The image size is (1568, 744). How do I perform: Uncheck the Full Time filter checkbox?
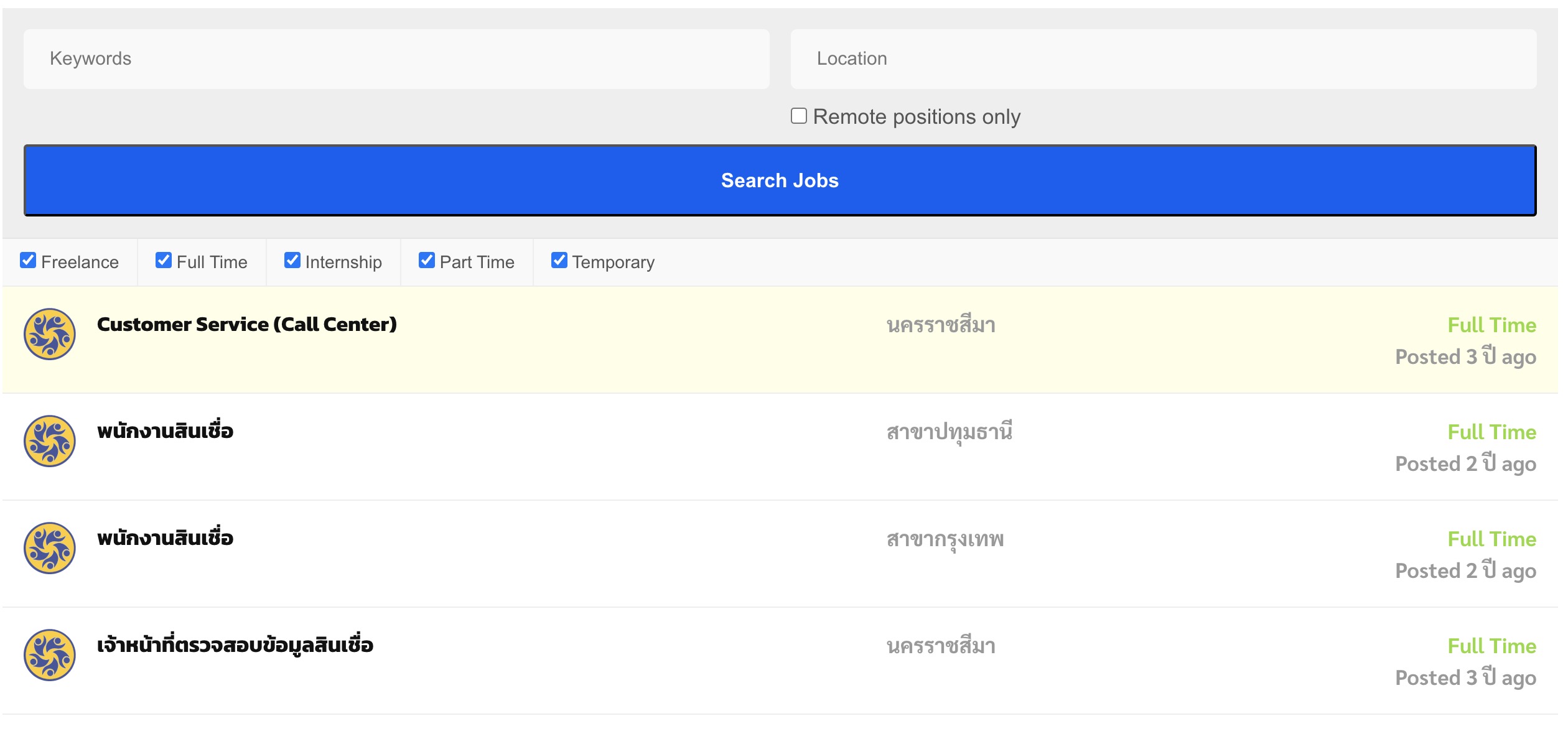(164, 261)
